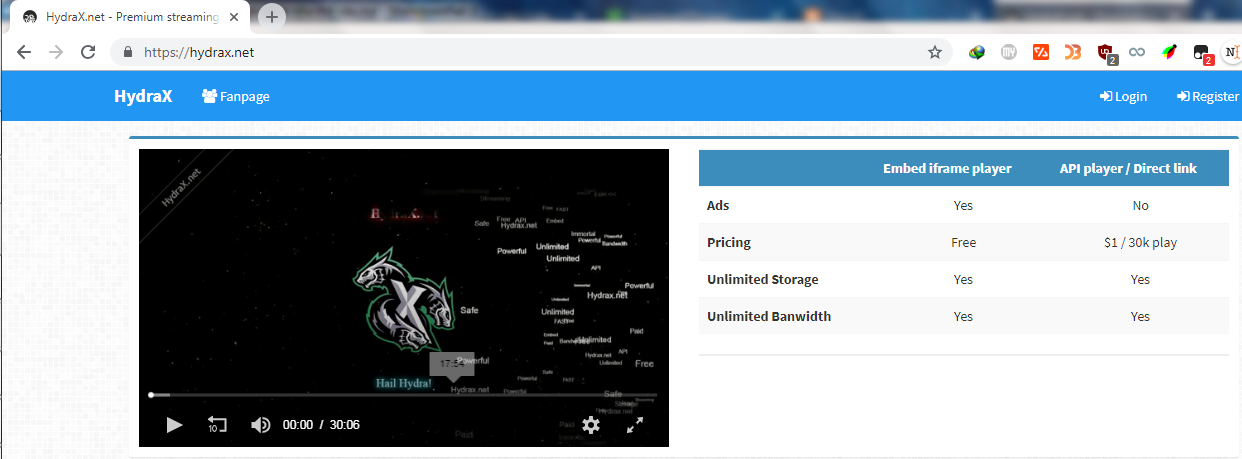
Task: Open the Fanpage link
Action: [x=236, y=96]
